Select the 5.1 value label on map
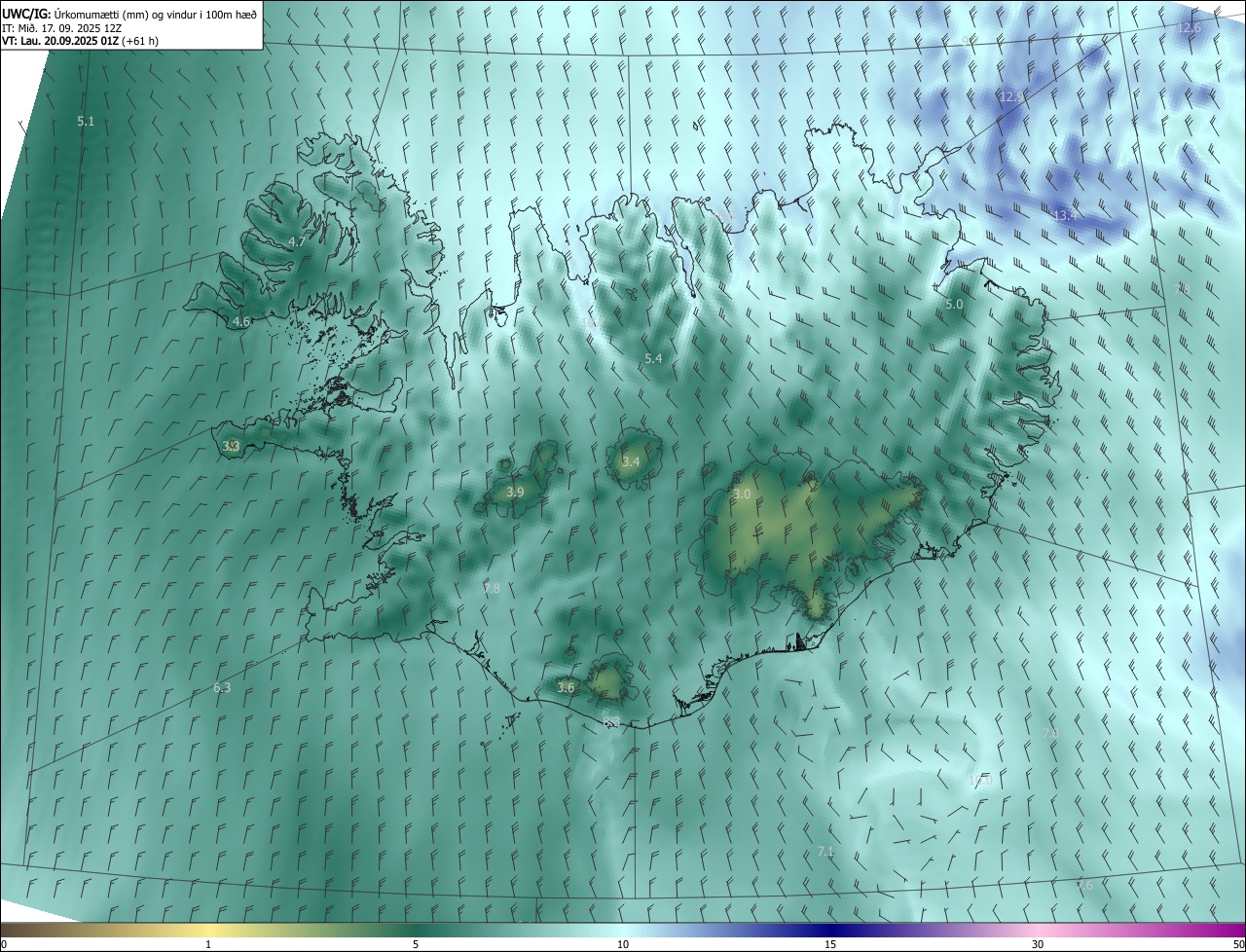The image size is (1246, 952). click(86, 122)
